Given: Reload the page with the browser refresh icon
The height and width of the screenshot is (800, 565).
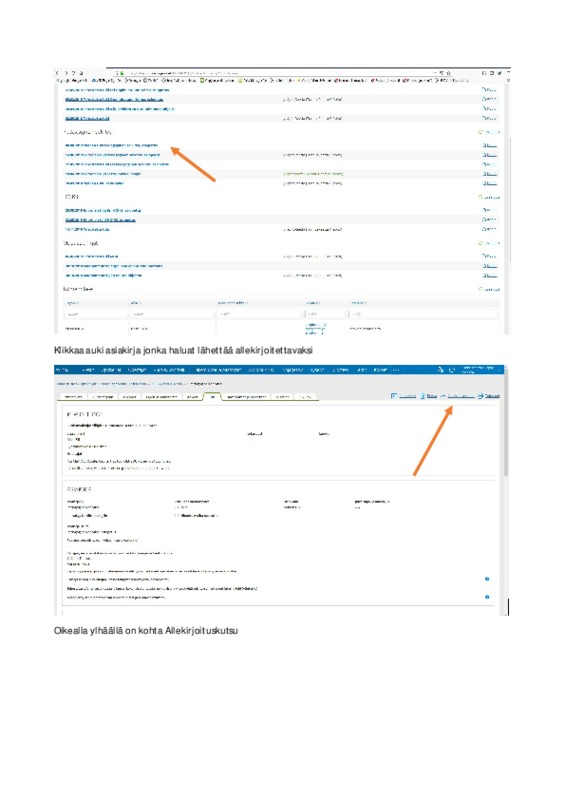Looking at the screenshot, I should coord(73,73).
